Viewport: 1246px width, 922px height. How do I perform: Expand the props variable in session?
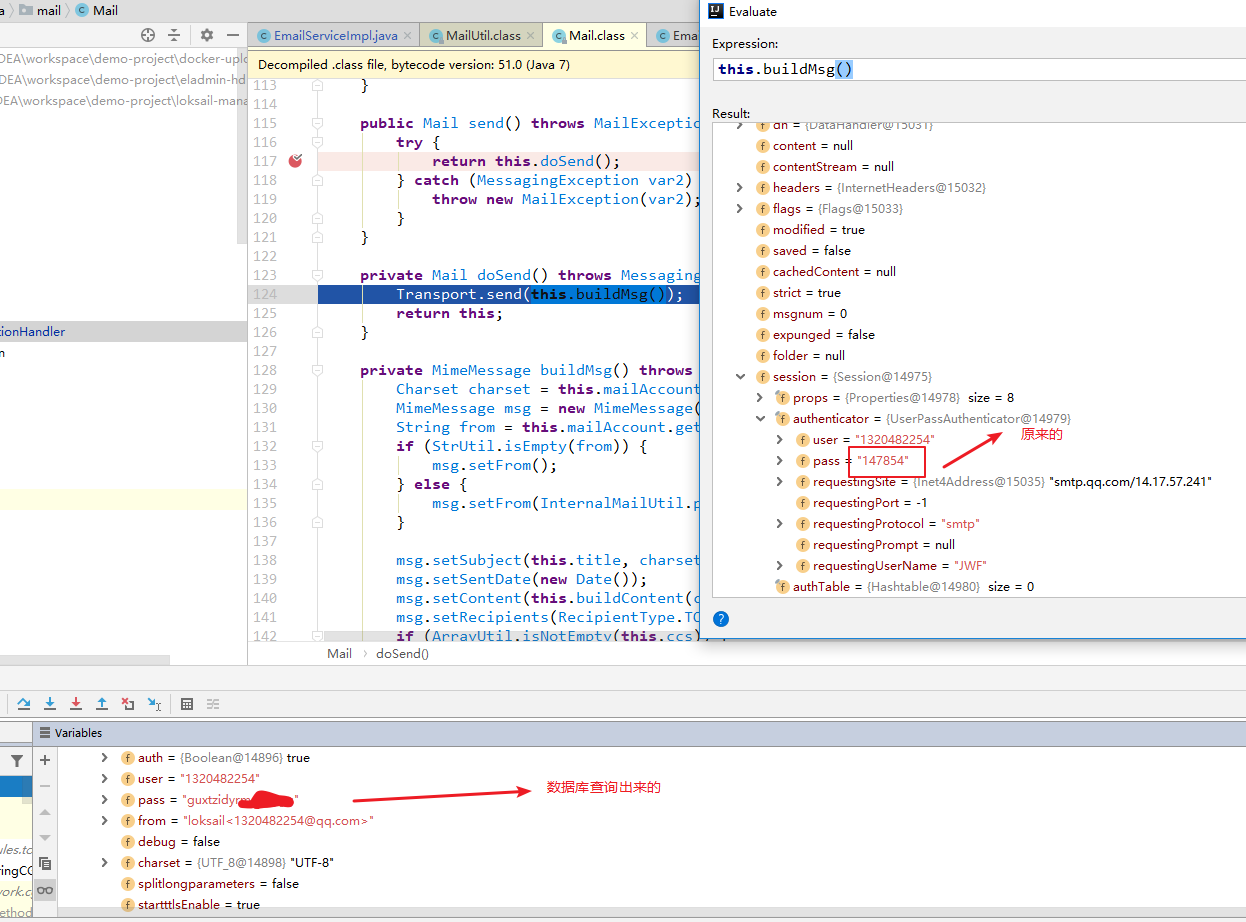(759, 397)
